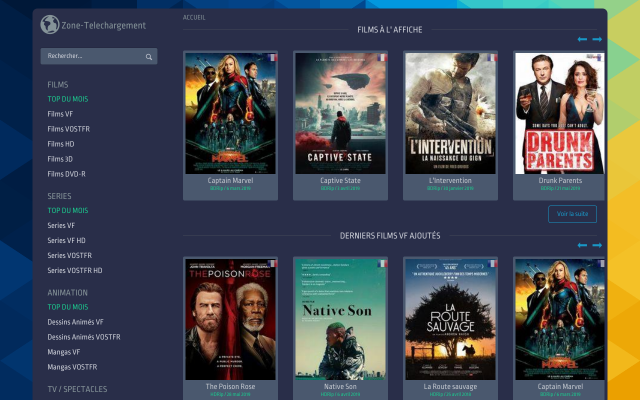
Task: Open the Captive State poster
Action: [x=340, y=113]
